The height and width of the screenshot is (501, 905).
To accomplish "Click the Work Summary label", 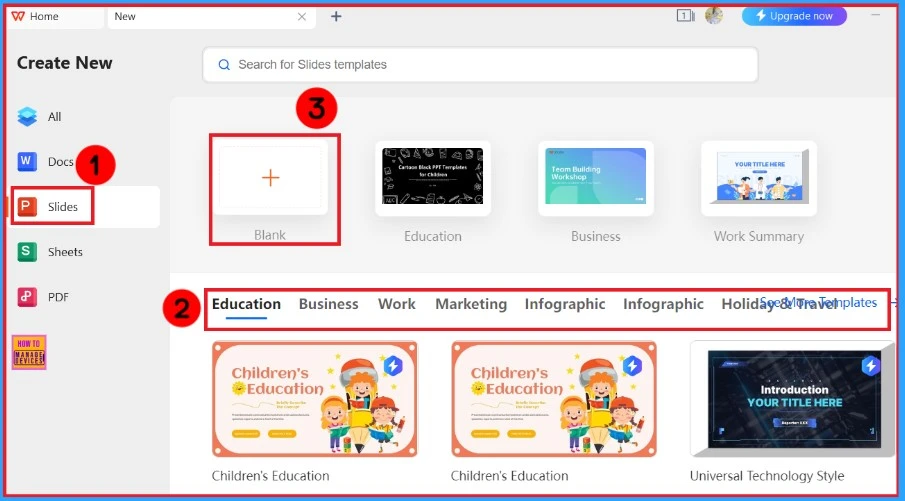I will 759,236.
